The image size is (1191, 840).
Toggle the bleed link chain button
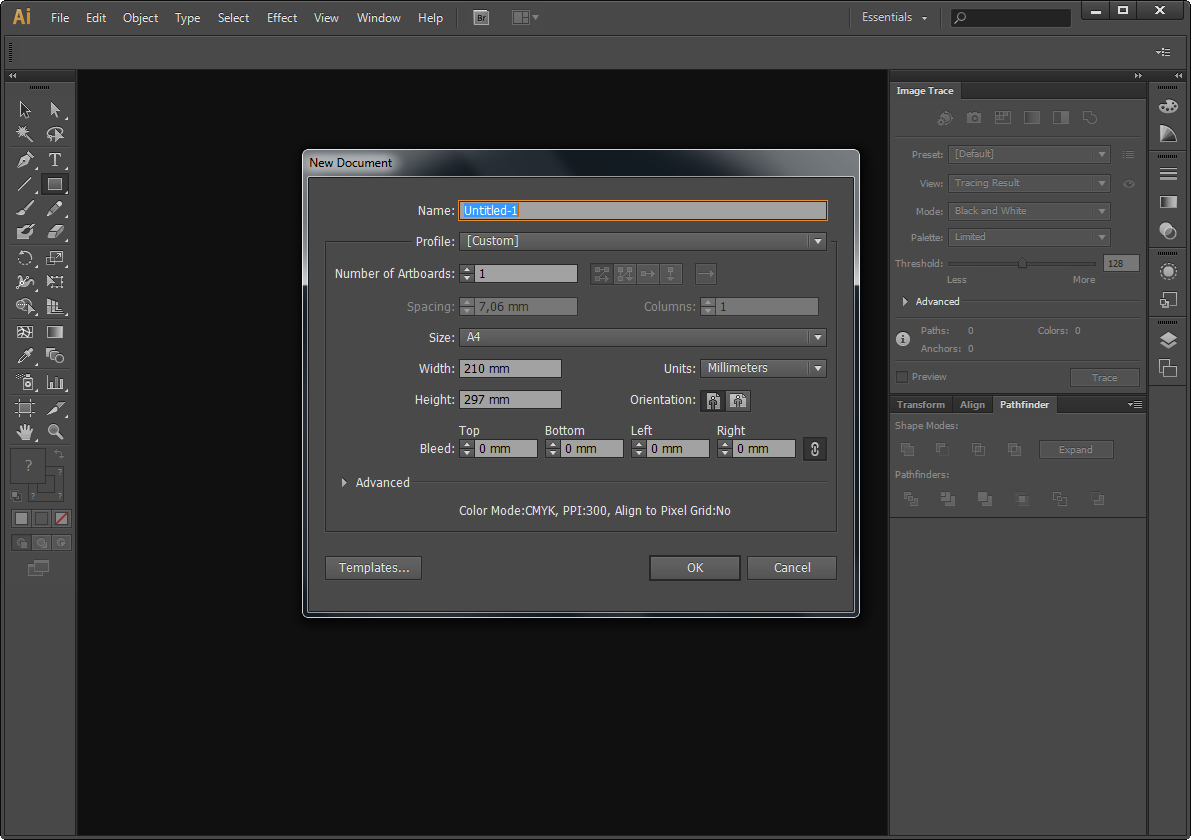pos(814,449)
